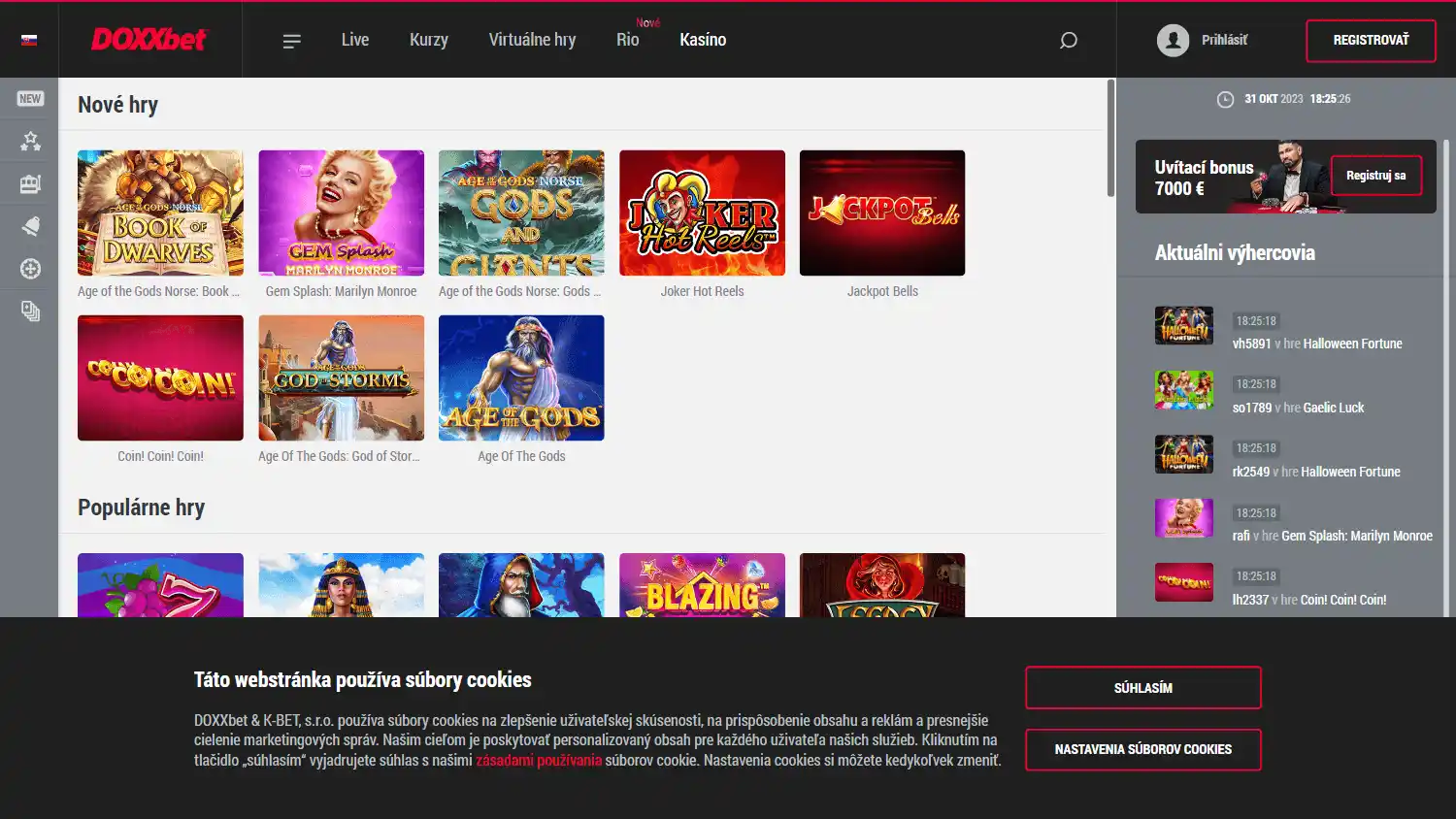
Task: Open so1789 Gaelic Luck winner thumbnail
Action: pos(1183,390)
